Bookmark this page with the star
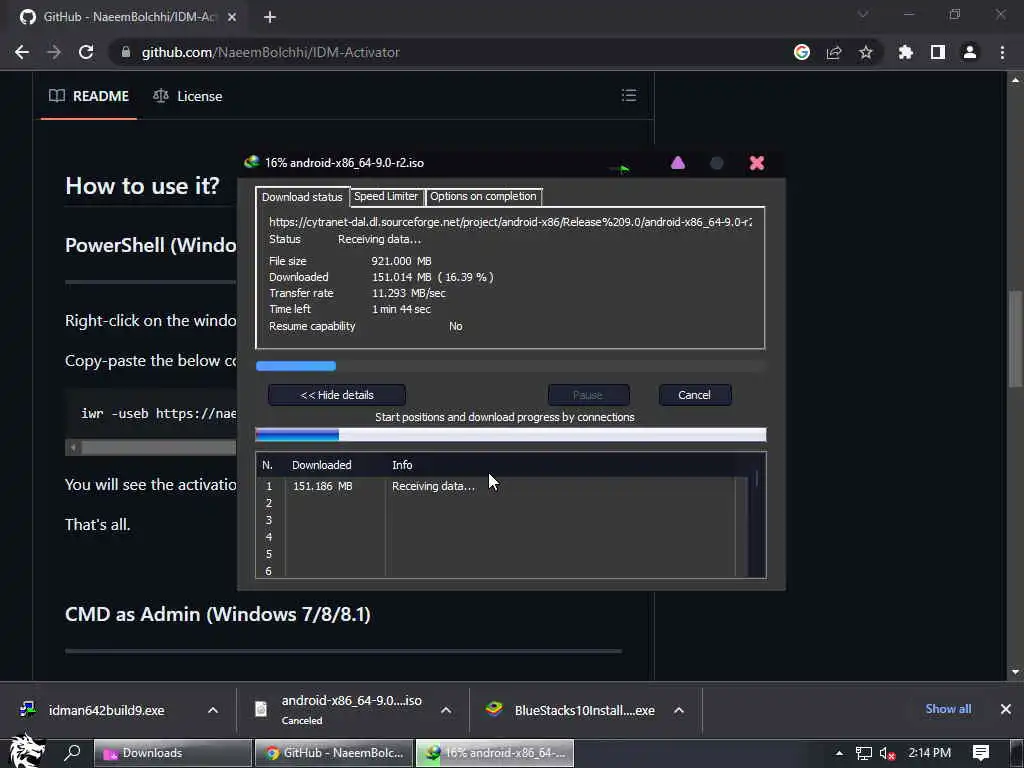1024x768 pixels. pyautogui.click(x=866, y=52)
